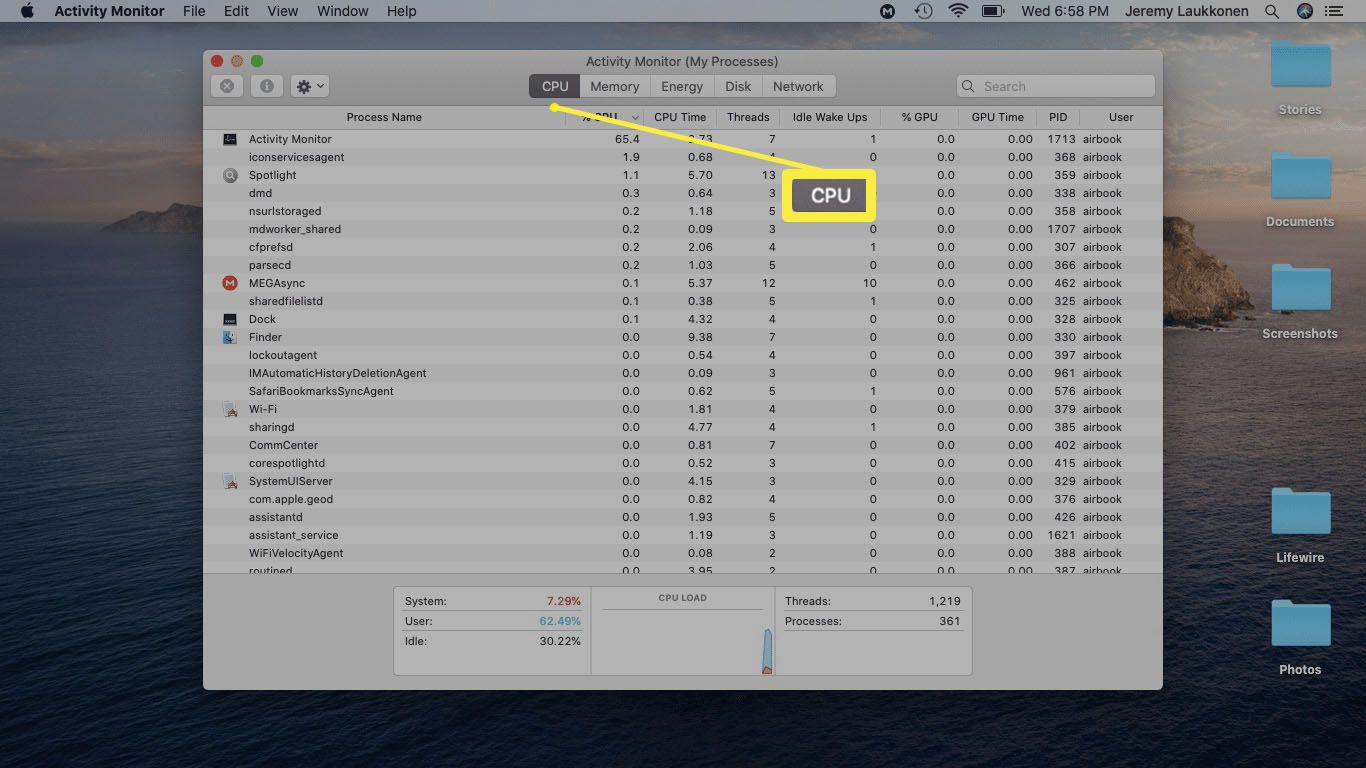Image resolution: width=1366 pixels, height=768 pixels.
Task: Click the battery status menu bar icon
Action: tap(993, 11)
